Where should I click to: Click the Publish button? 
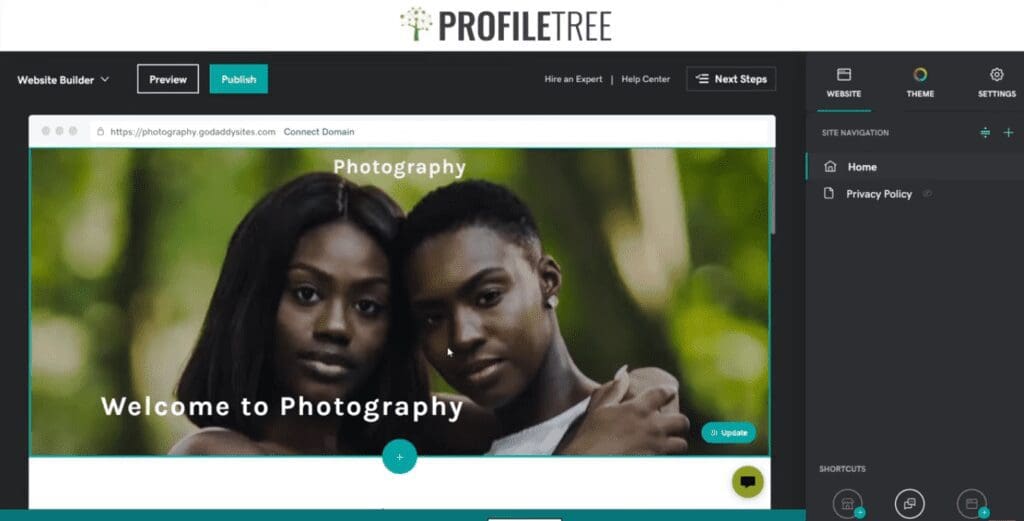pos(238,79)
